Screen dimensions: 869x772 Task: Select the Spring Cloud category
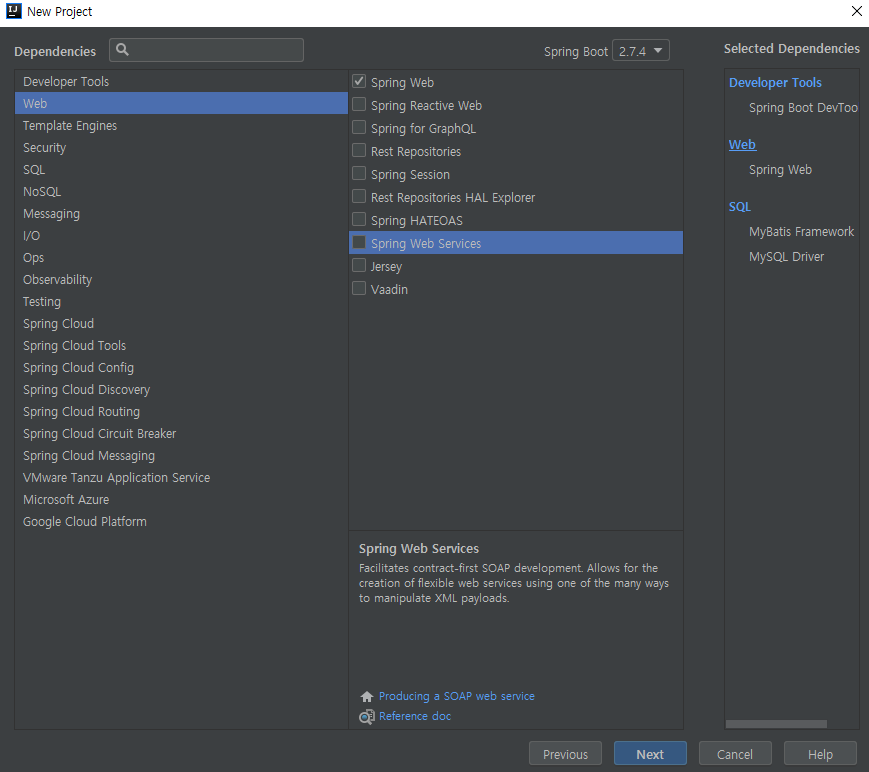pyautogui.click(x=181, y=324)
